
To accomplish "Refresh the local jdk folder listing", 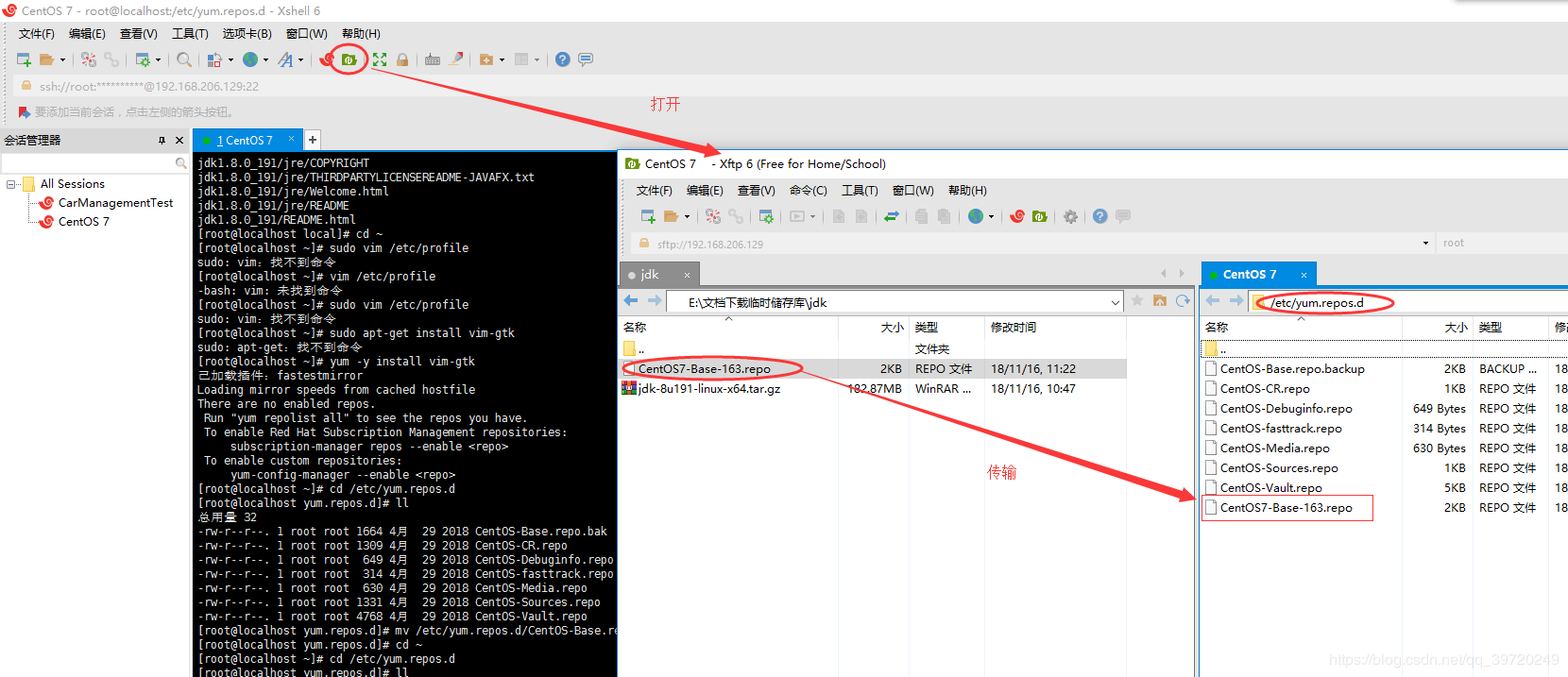I will click(1183, 301).
